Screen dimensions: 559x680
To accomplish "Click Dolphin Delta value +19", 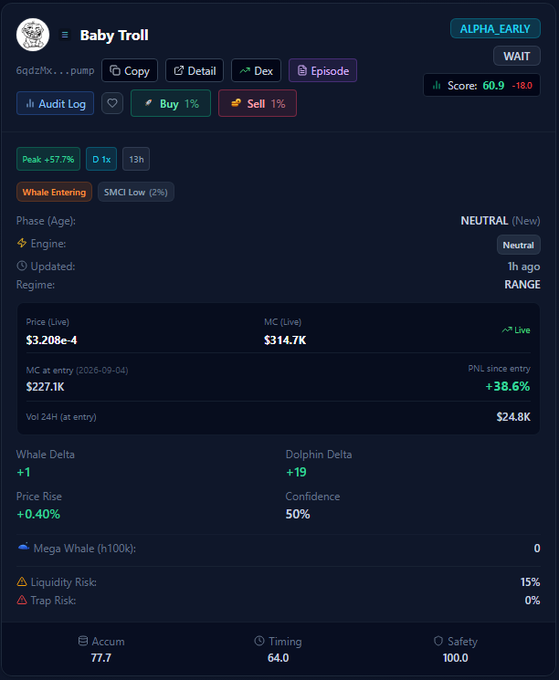I will 296,472.
